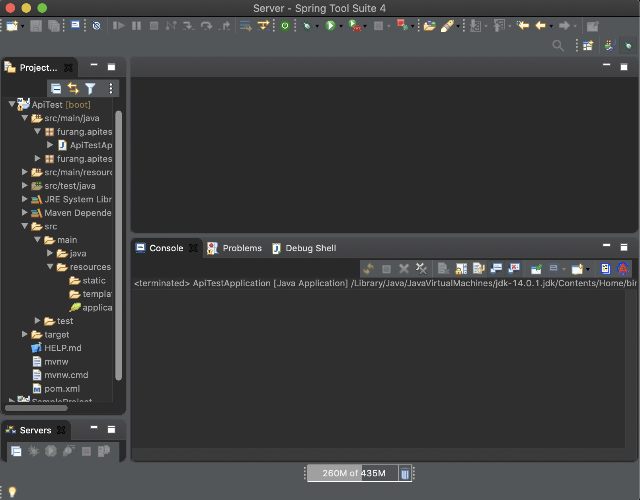Launch Debug with the bug icon
Viewport: 640px width, 500px height.
307,26
